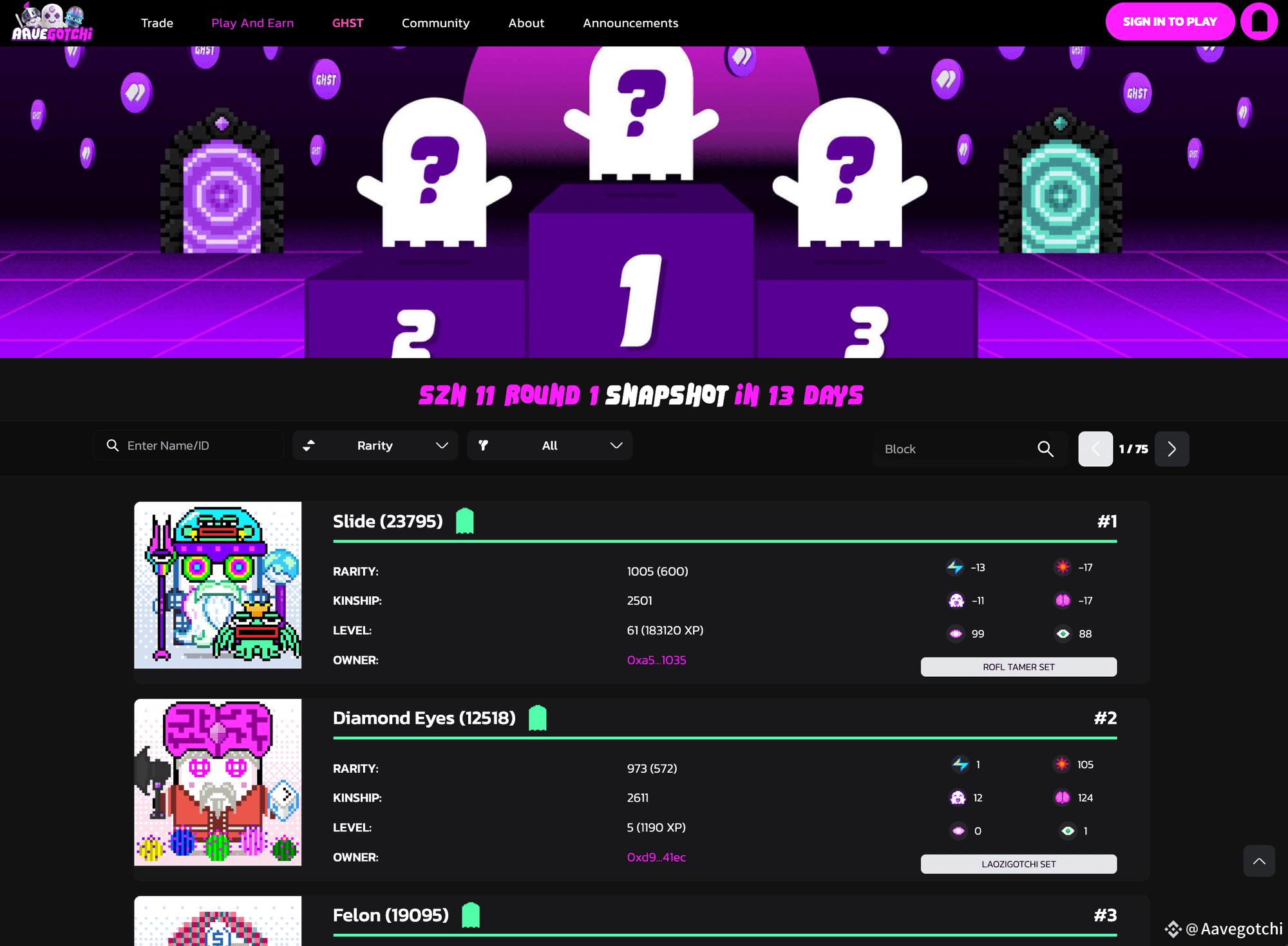Click the search magnifier in the Block field
1288x946 pixels.
point(1045,449)
